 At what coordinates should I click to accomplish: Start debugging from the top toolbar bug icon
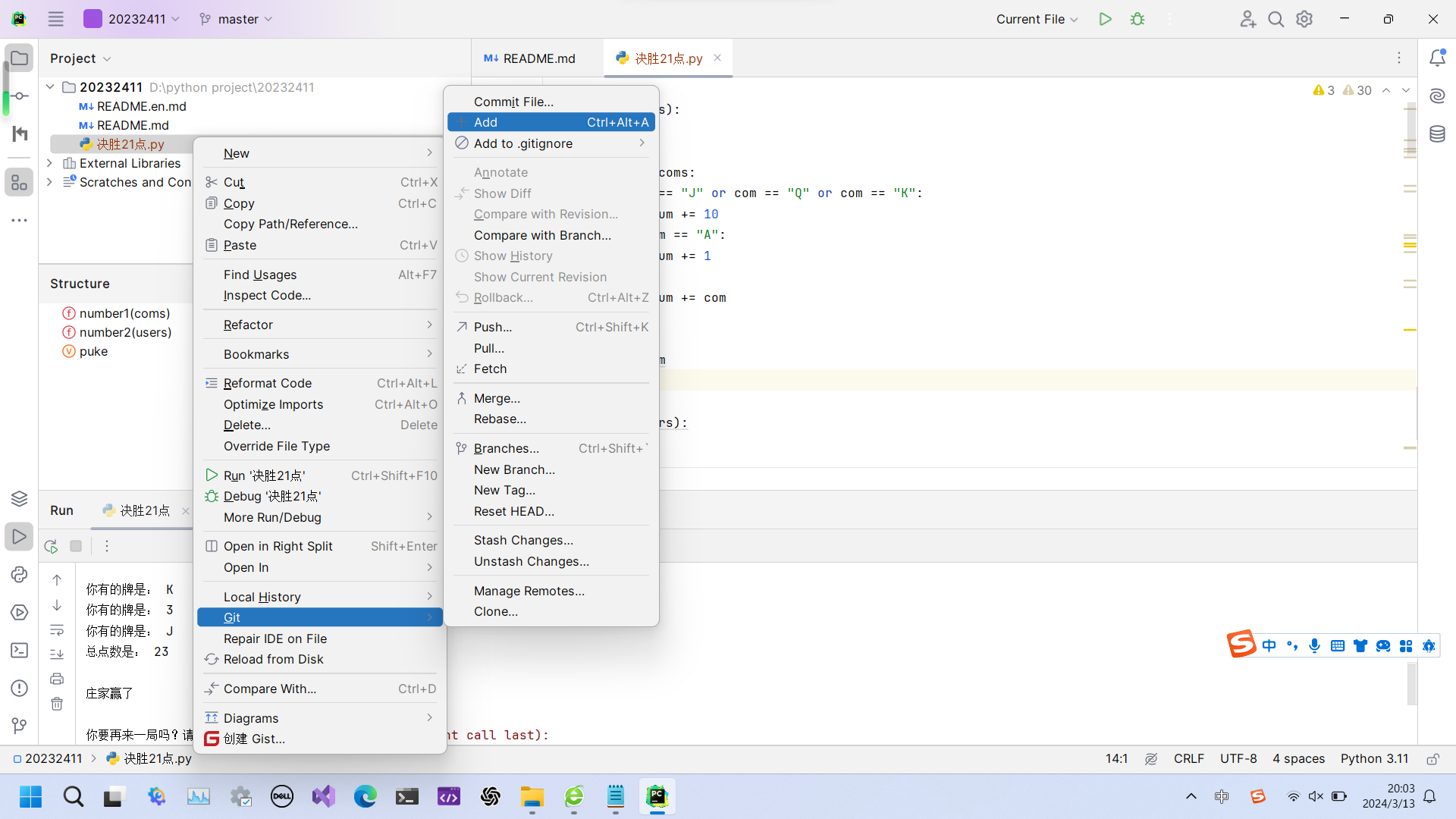click(x=1137, y=19)
